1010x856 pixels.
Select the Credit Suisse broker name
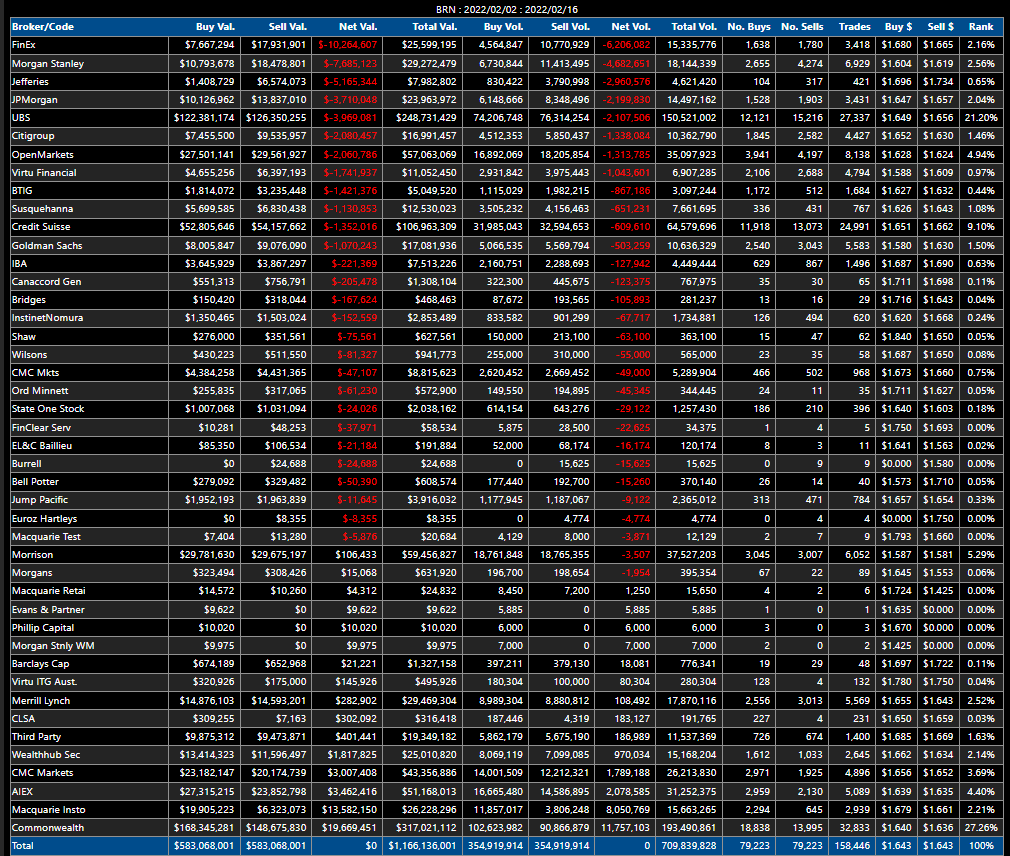41,227
